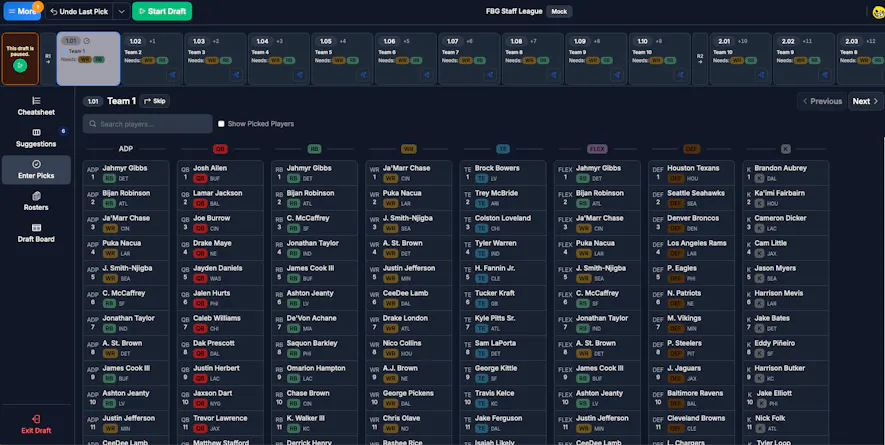Click the DEF column header badge
Image resolution: width=885 pixels, height=445 pixels.
(x=691, y=149)
